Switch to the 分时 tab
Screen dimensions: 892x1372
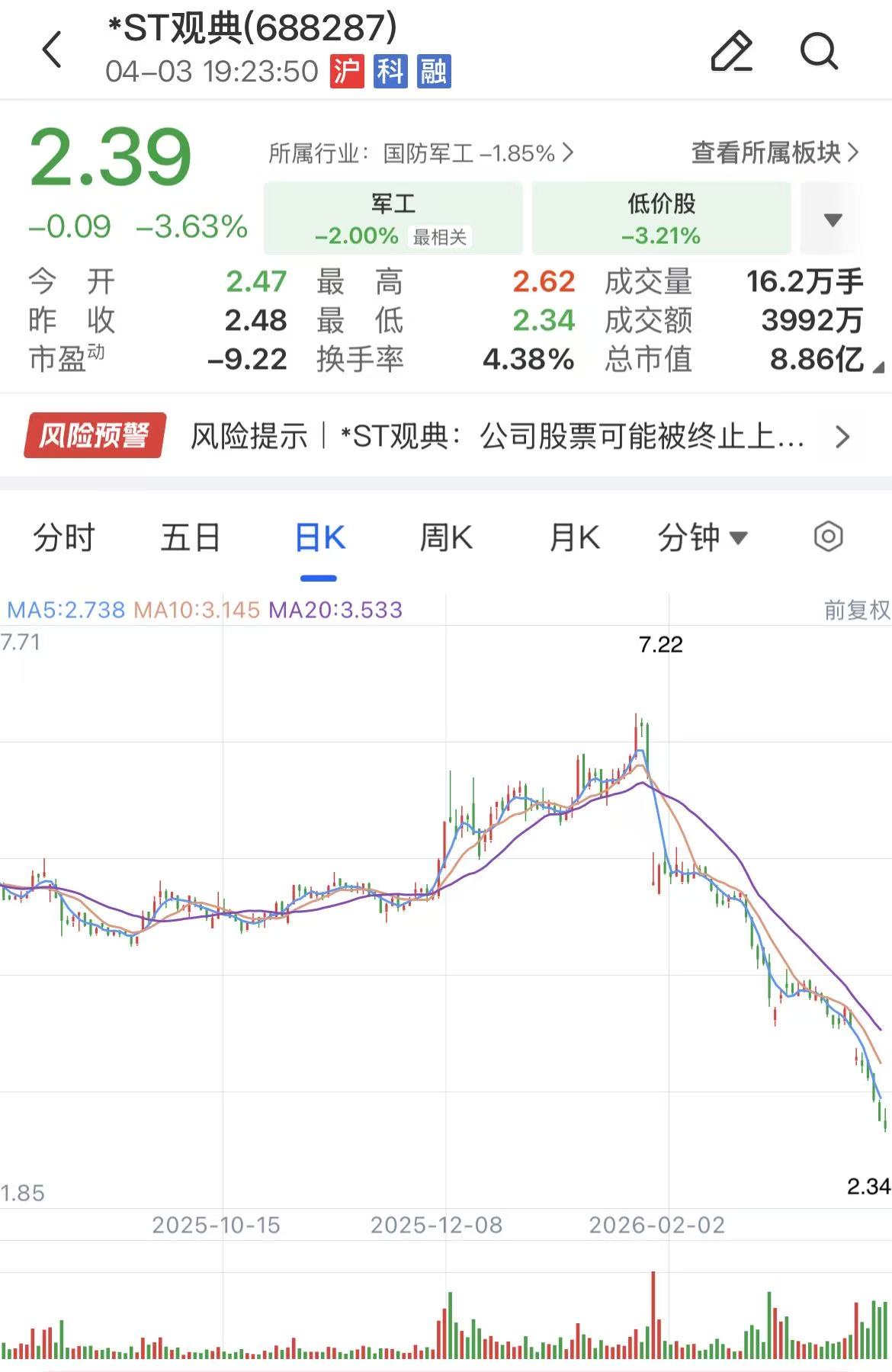64,537
